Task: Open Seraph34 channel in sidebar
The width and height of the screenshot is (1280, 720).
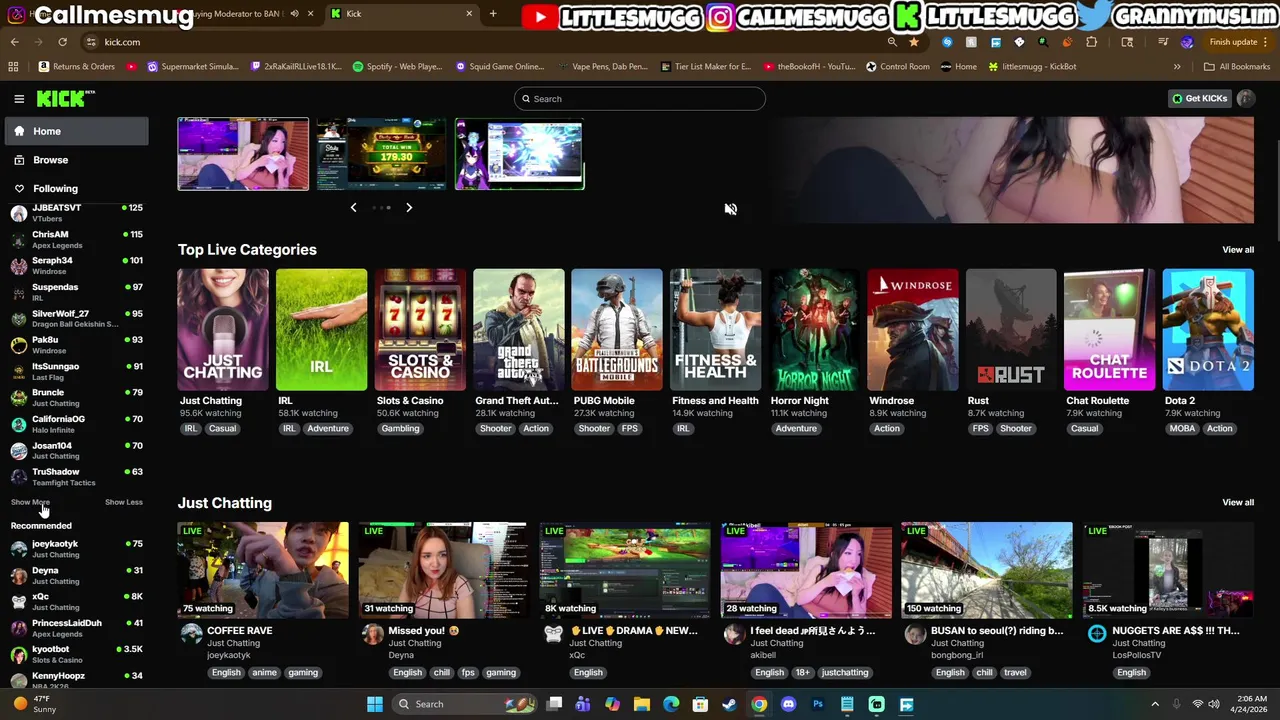Action: (76, 265)
